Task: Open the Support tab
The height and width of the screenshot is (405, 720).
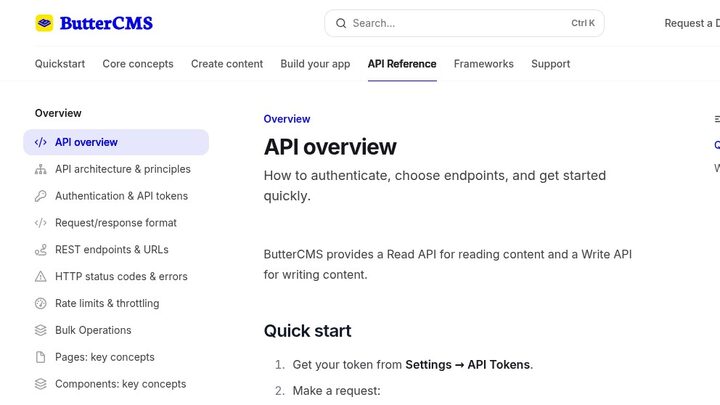Action: (551, 64)
